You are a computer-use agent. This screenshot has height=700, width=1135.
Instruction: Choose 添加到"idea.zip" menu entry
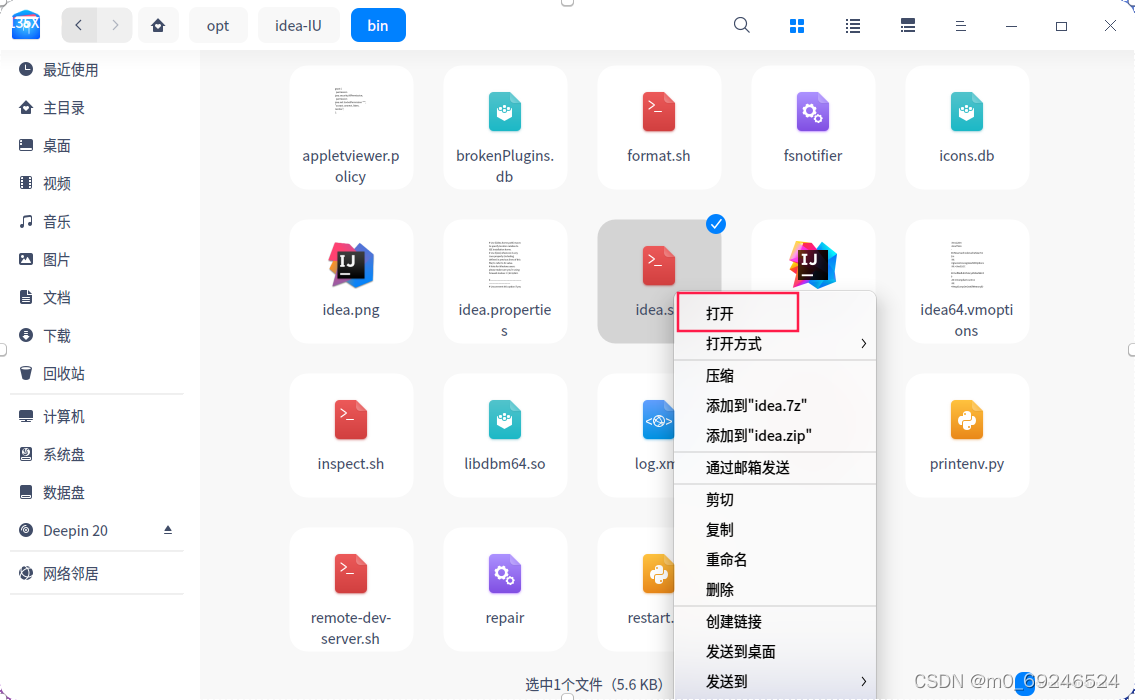(775, 436)
